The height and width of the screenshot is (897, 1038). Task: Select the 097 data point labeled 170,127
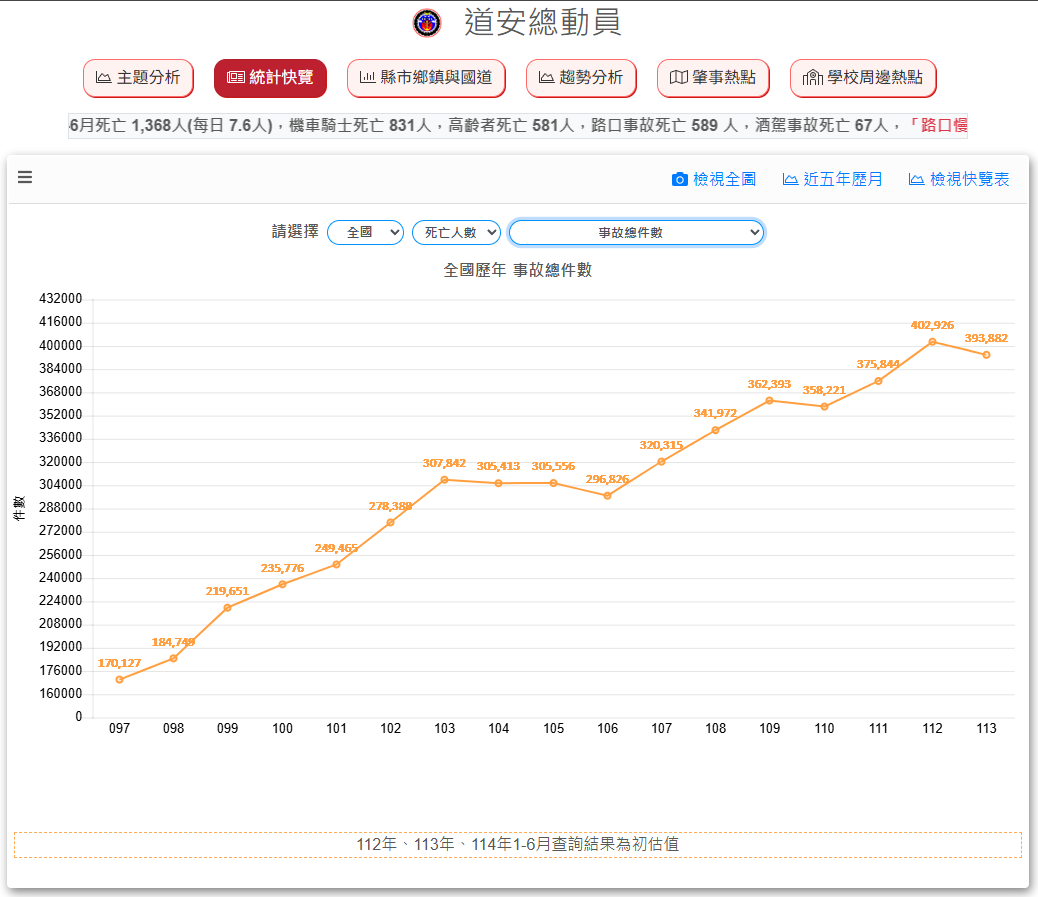point(120,680)
